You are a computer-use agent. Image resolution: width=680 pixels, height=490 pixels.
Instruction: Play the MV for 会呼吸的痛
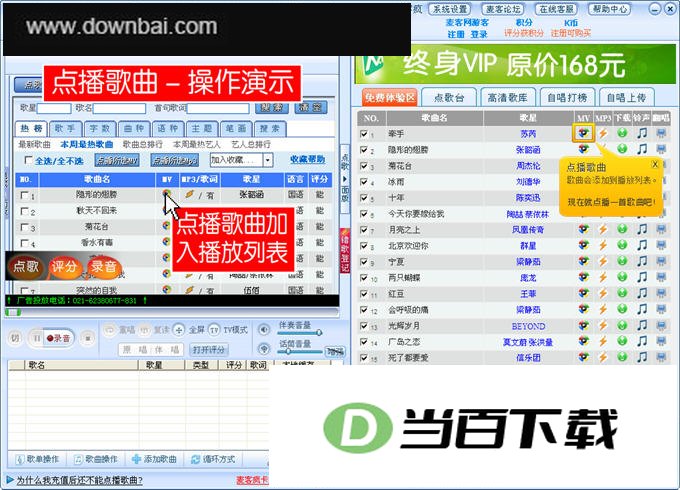583,309
